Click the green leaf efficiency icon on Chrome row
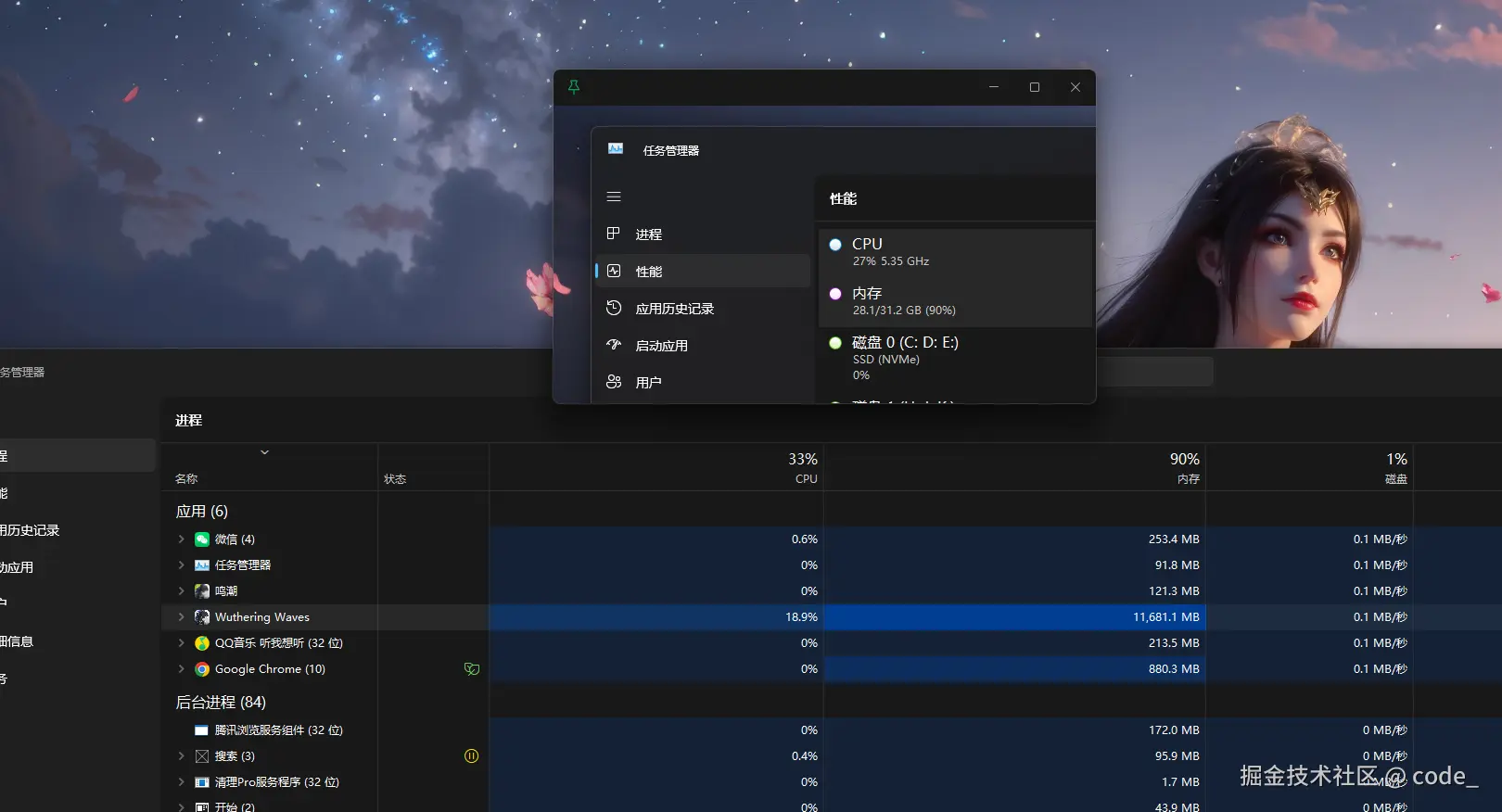1502x812 pixels. [x=471, y=669]
